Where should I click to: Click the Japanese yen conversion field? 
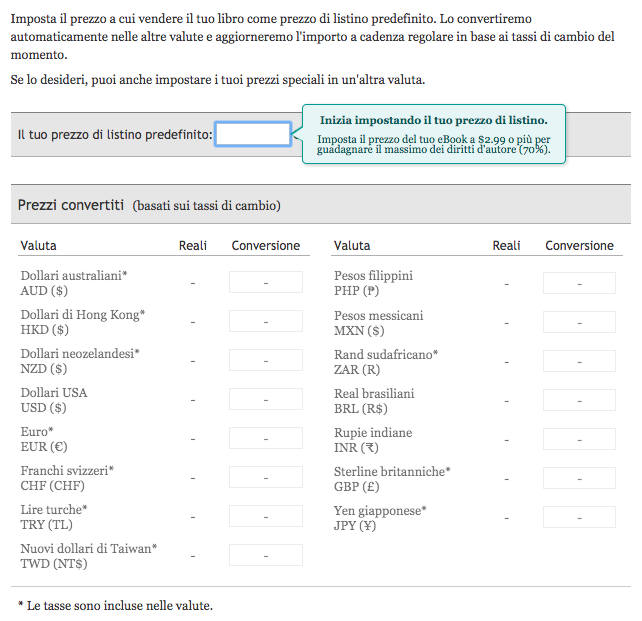(x=579, y=517)
